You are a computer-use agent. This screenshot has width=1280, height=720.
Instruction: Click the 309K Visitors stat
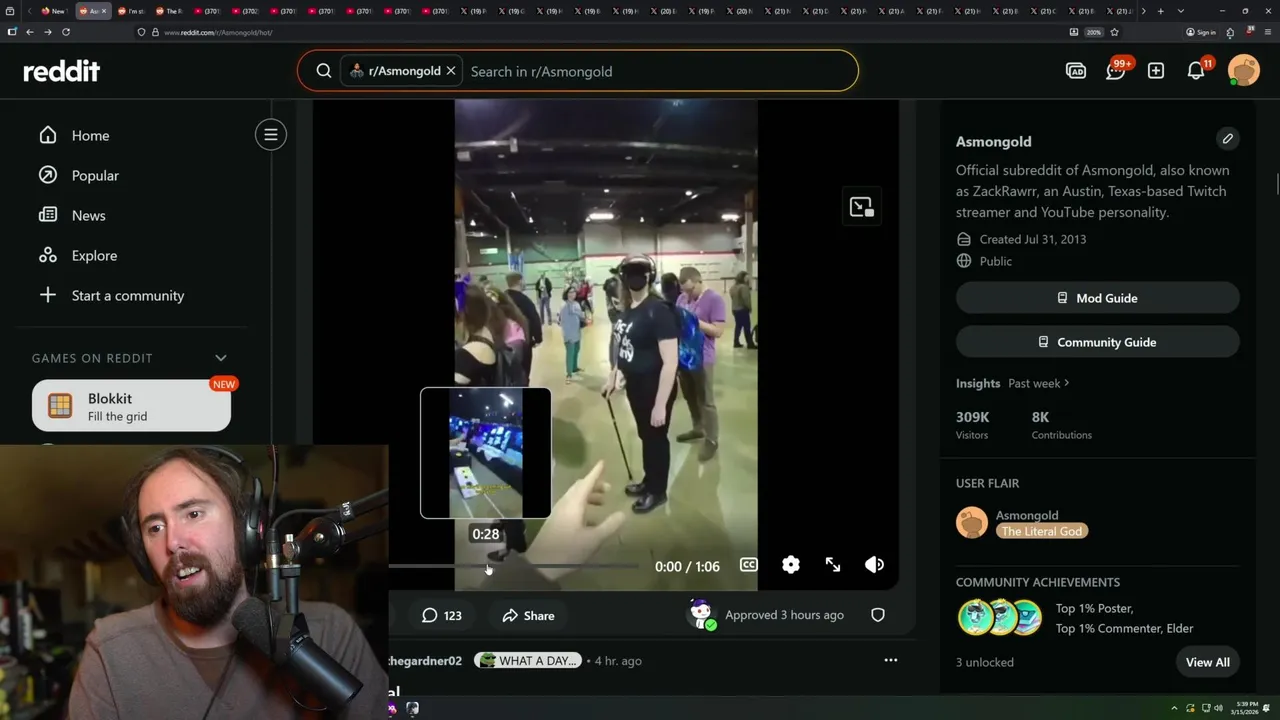[972, 425]
